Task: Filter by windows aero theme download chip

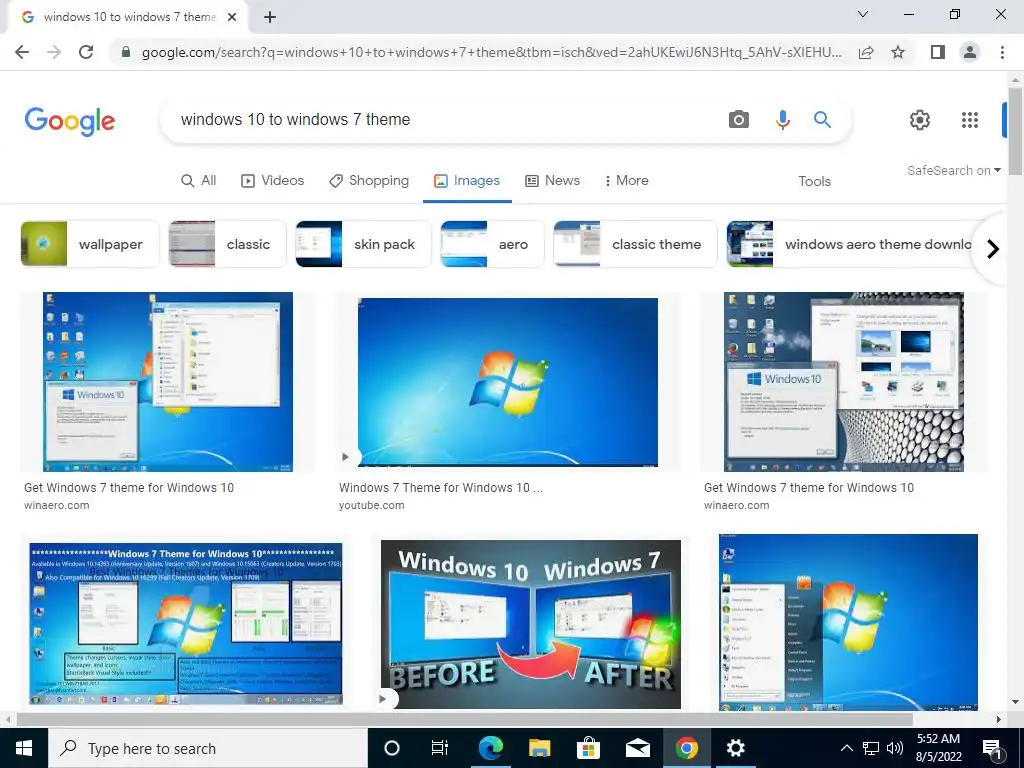Action: 849,244
